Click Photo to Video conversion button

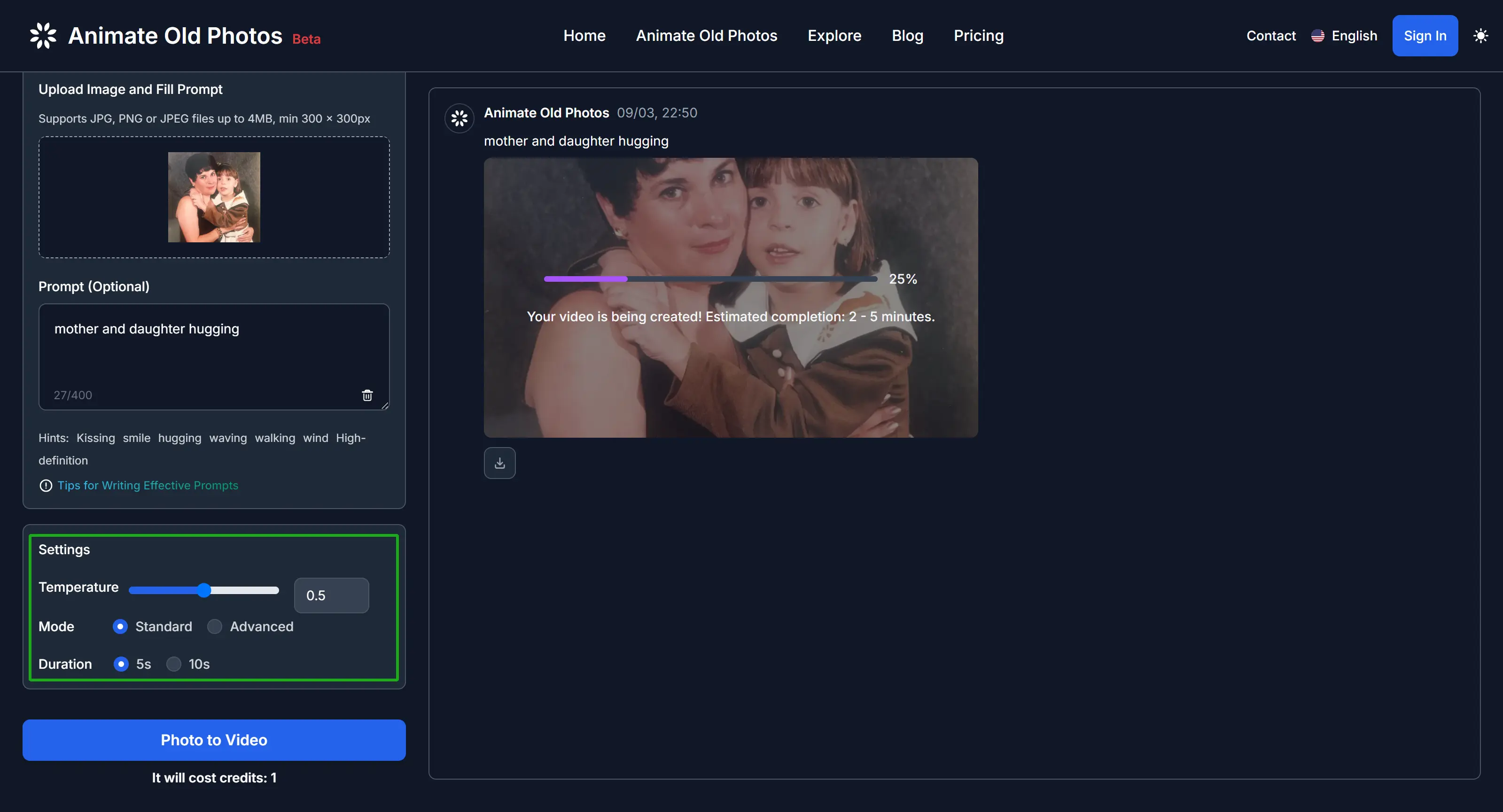pyautogui.click(x=214, y=740)
